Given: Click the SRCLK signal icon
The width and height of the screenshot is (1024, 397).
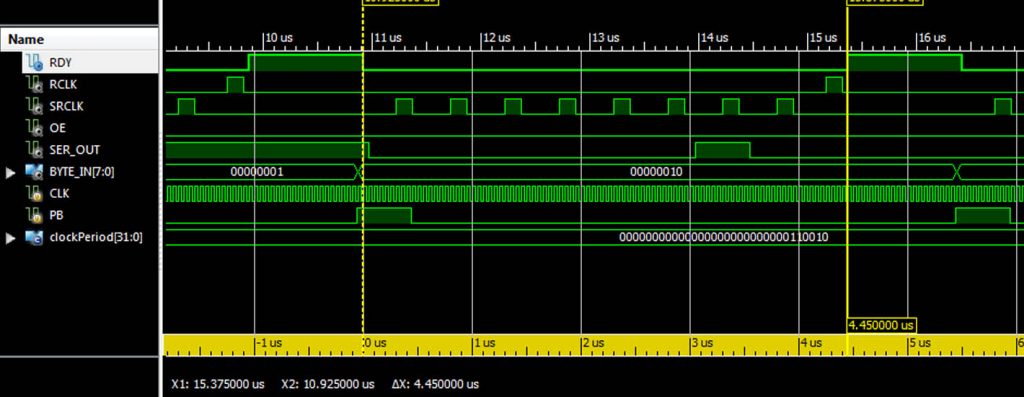Looking at the screenshot, I should point(34,106).
